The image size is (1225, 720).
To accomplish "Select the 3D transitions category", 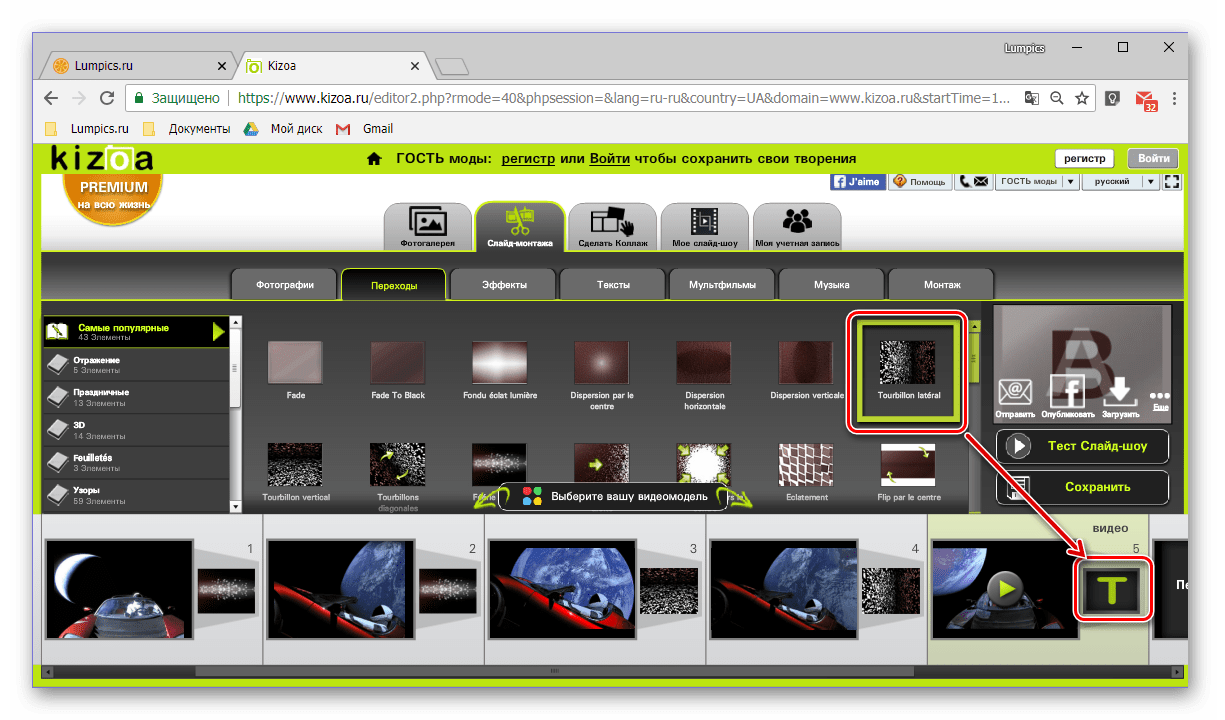I will click(x=136, y=430).
